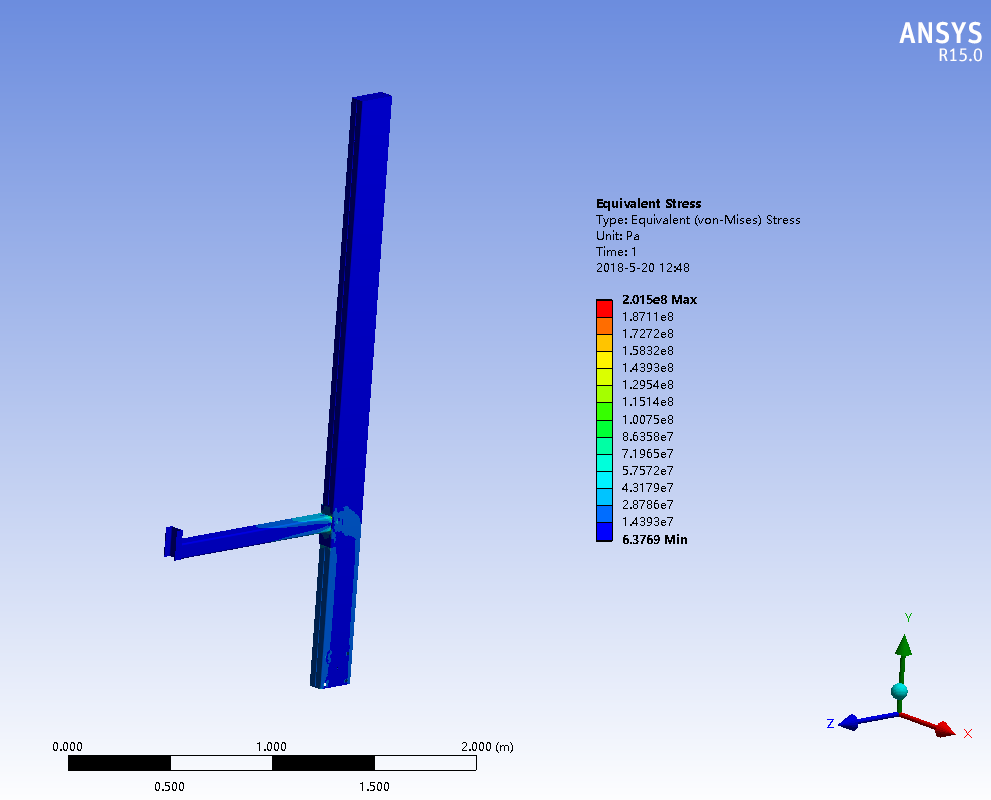Click the date stamp '2018-5-20 12:48'
This screenshot has width=991, height=800.
[x=643, y=268]
